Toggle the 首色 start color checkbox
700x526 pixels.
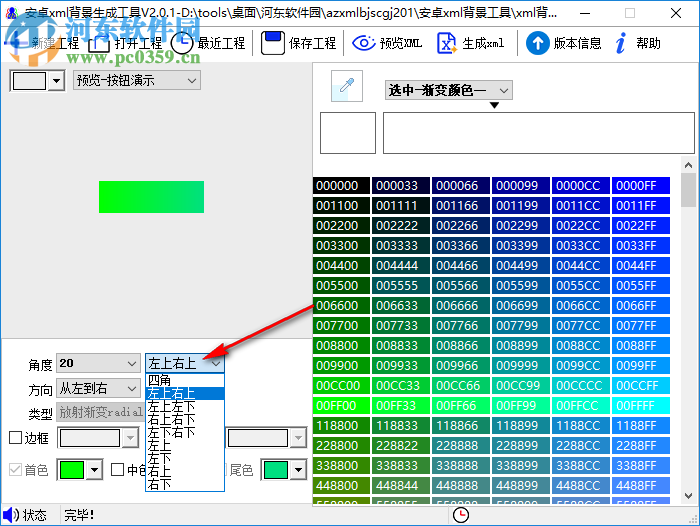(16, 469)
